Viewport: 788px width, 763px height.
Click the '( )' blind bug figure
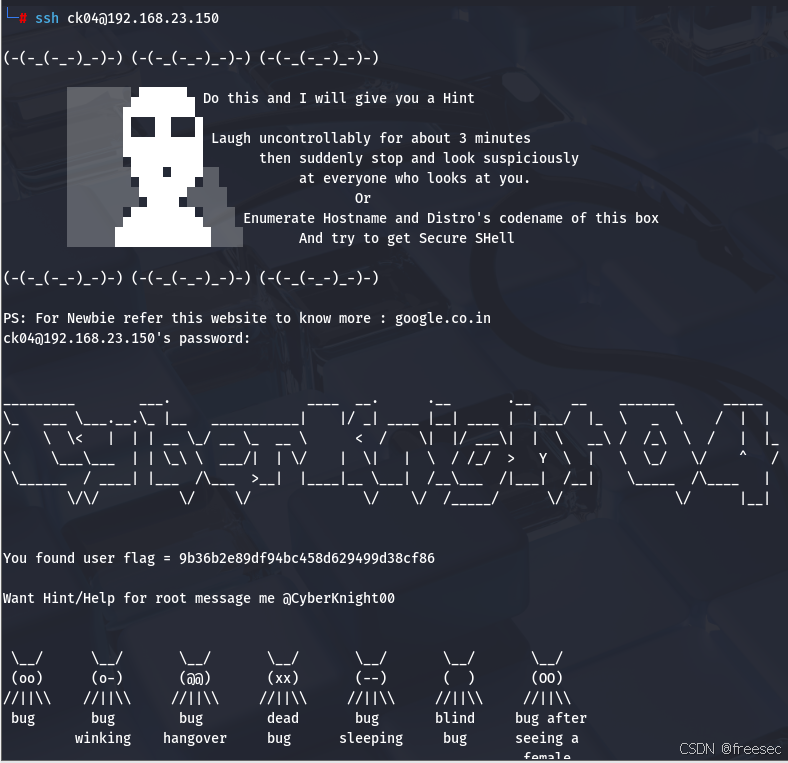(x=459, y=679)
